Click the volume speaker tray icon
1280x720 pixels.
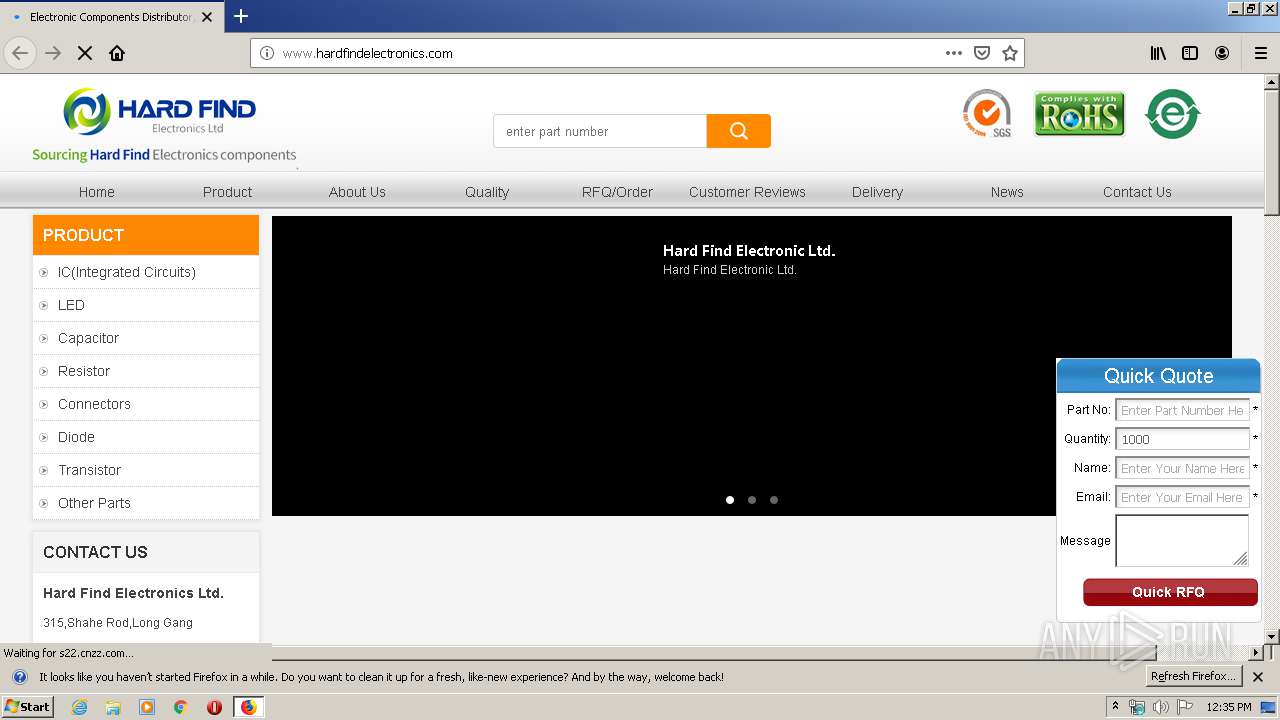pyautogui.click(x=1160, y=707)
